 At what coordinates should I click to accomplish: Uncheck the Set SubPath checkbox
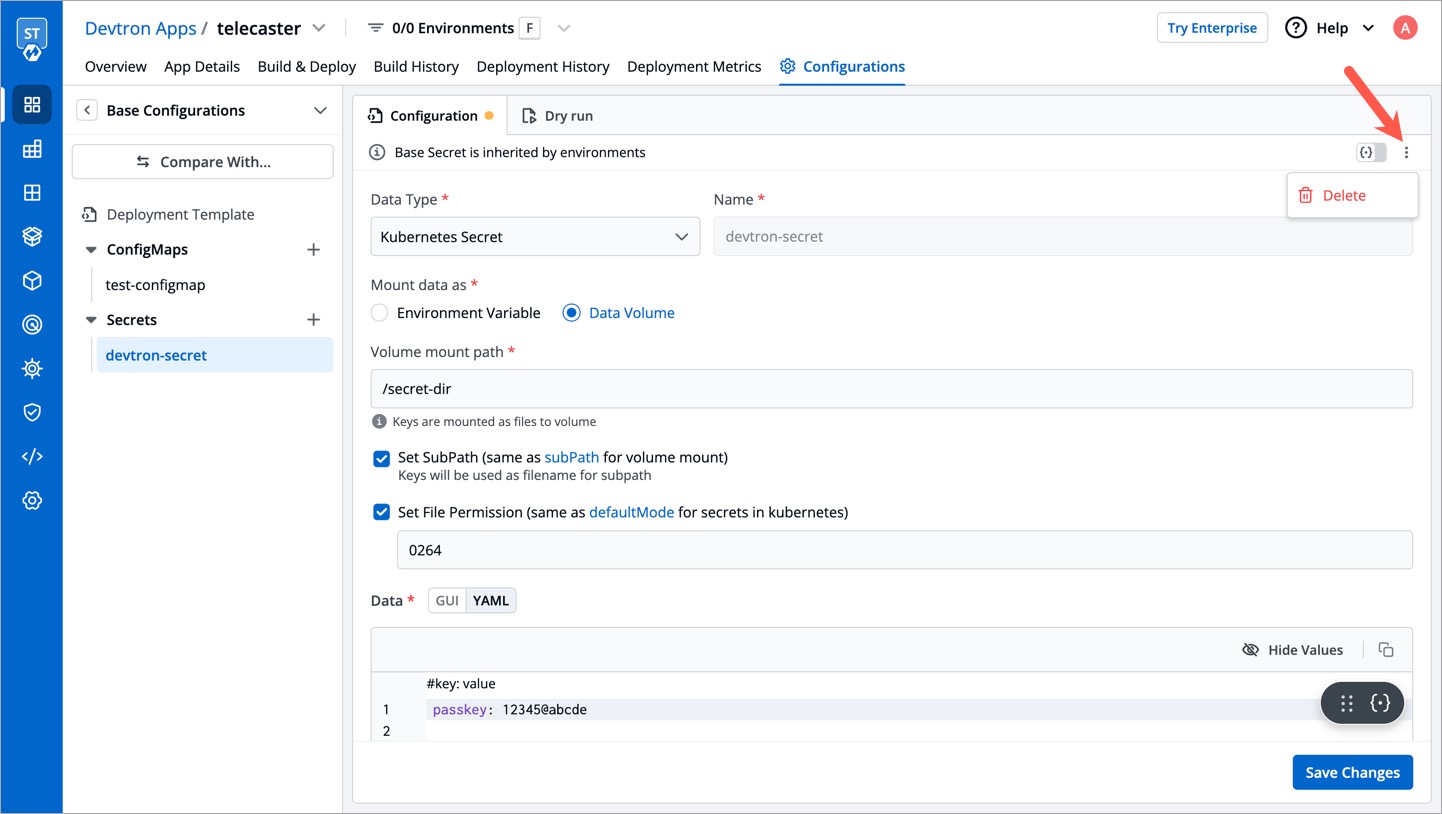(x=381, y=459)
